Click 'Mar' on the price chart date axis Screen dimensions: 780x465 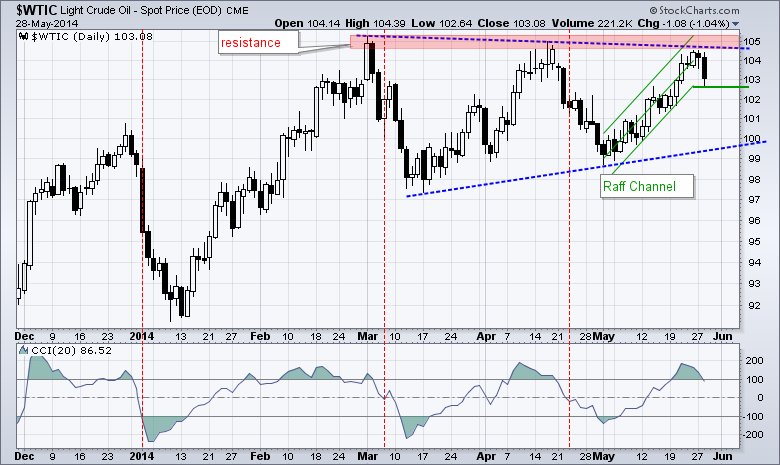pos(368,336)
